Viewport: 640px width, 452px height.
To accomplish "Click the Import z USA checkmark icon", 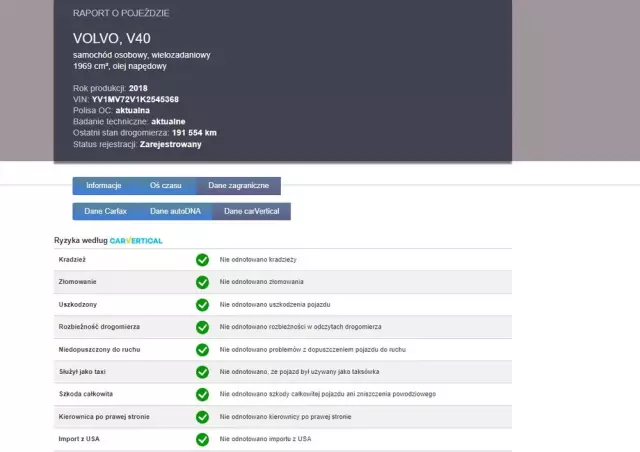I will (202, 439).
